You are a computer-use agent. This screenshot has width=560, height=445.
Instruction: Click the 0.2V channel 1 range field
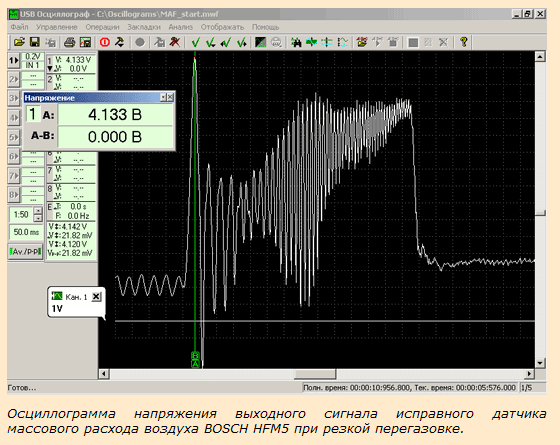33,56
